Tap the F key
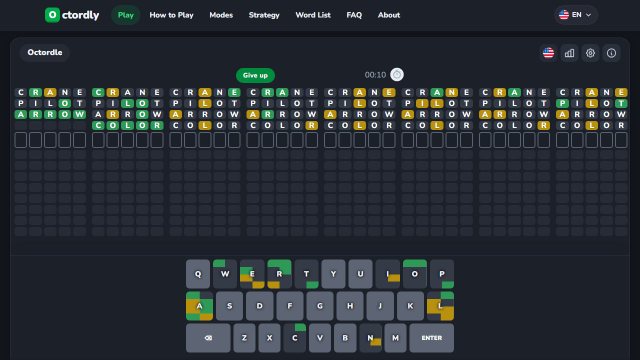This screenshot has height=360, width=640. click(290, 306)
